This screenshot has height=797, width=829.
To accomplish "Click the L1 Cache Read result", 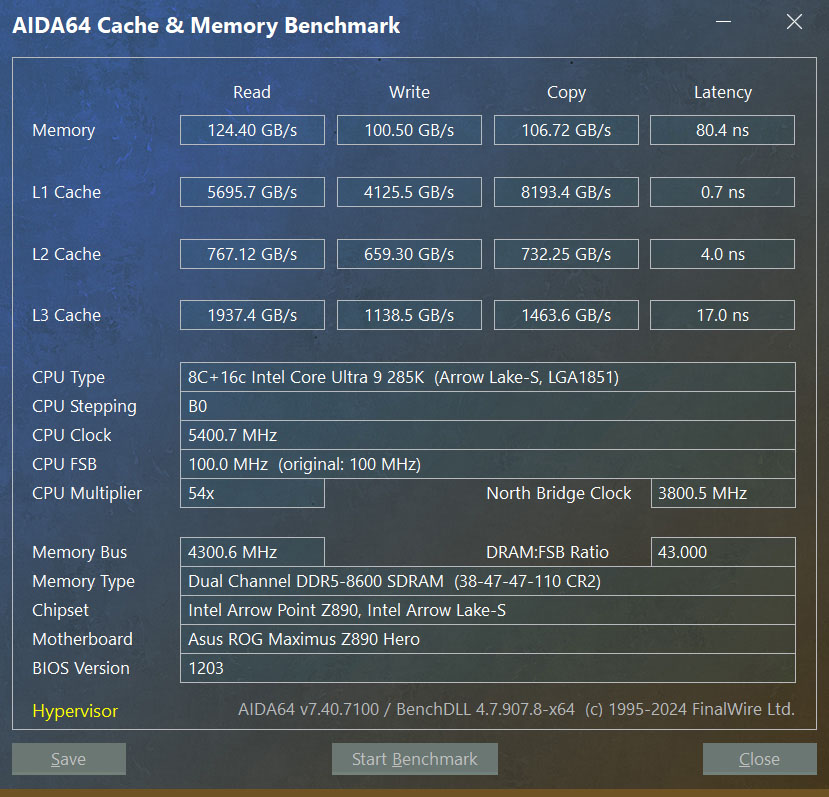I will point(252,192).
